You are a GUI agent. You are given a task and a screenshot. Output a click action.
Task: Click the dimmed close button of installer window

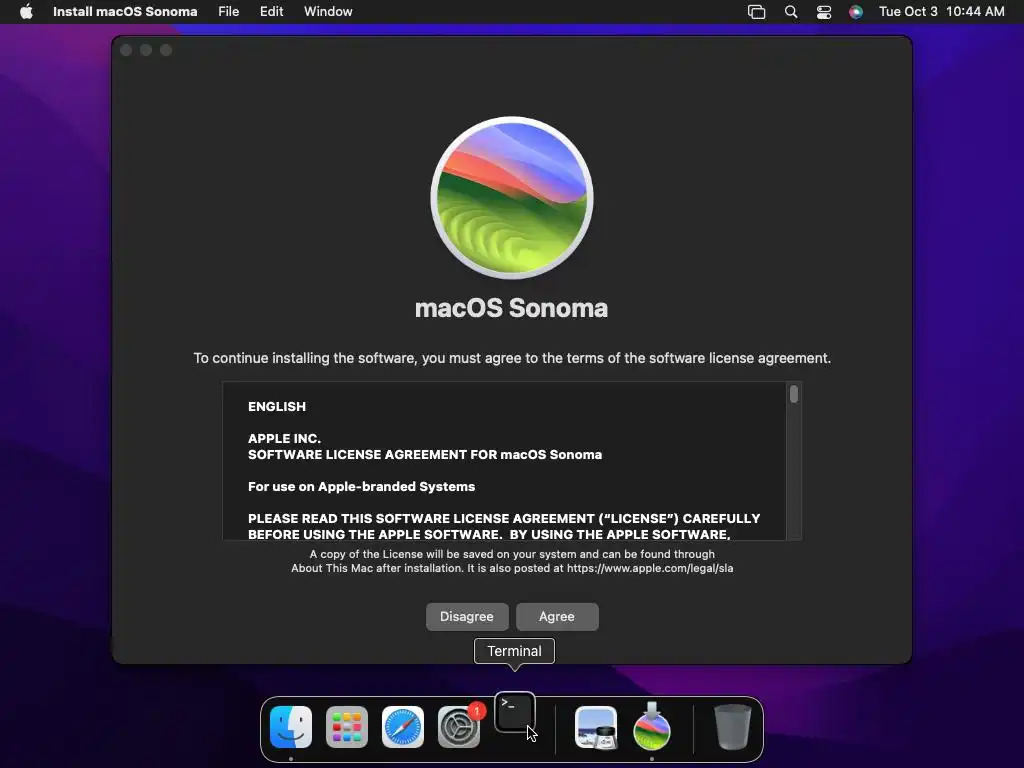(x=127, y=50)
